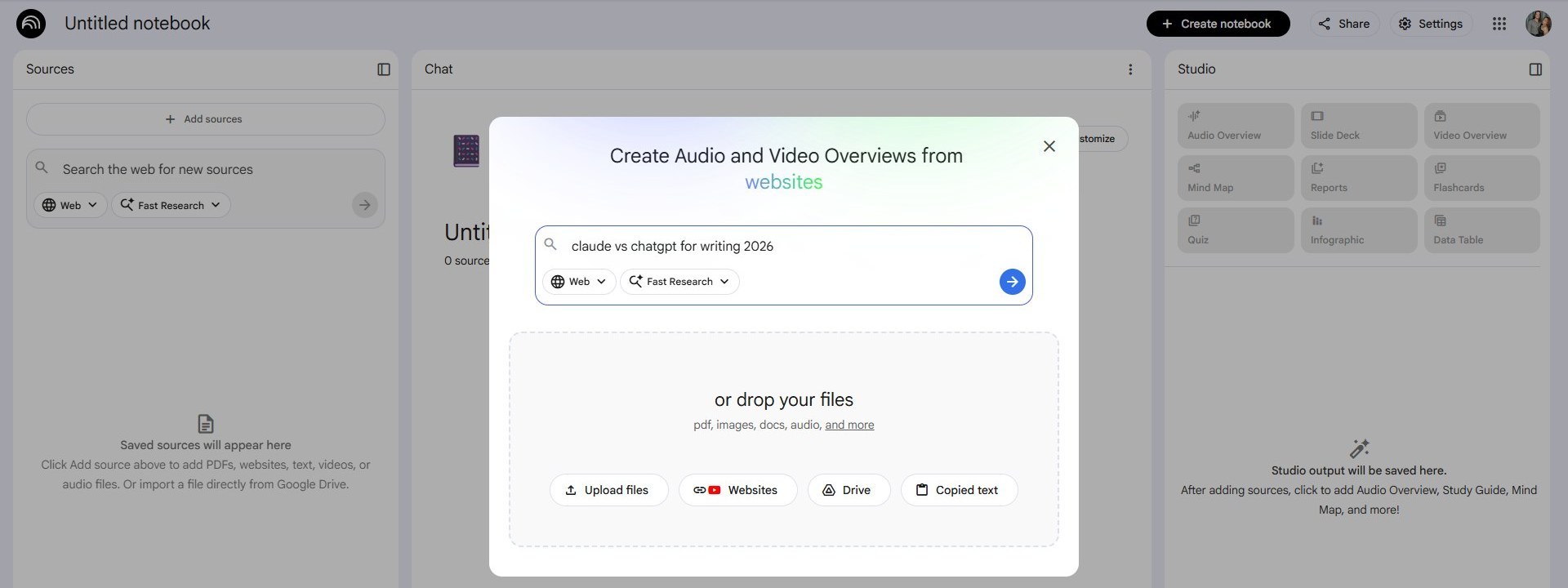Open Infographic tile in Studio
Viewport: 1568px width, 588px height.
click(x=1359, y=230)
